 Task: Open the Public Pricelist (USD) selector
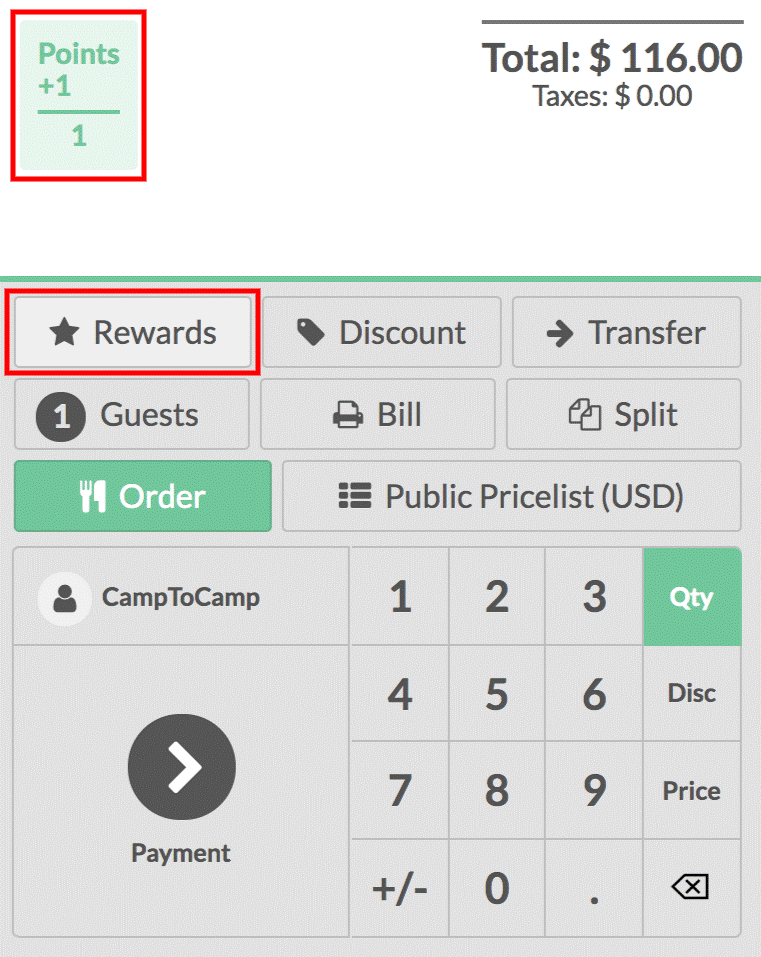pyautogui.click(x=511, y=496)
